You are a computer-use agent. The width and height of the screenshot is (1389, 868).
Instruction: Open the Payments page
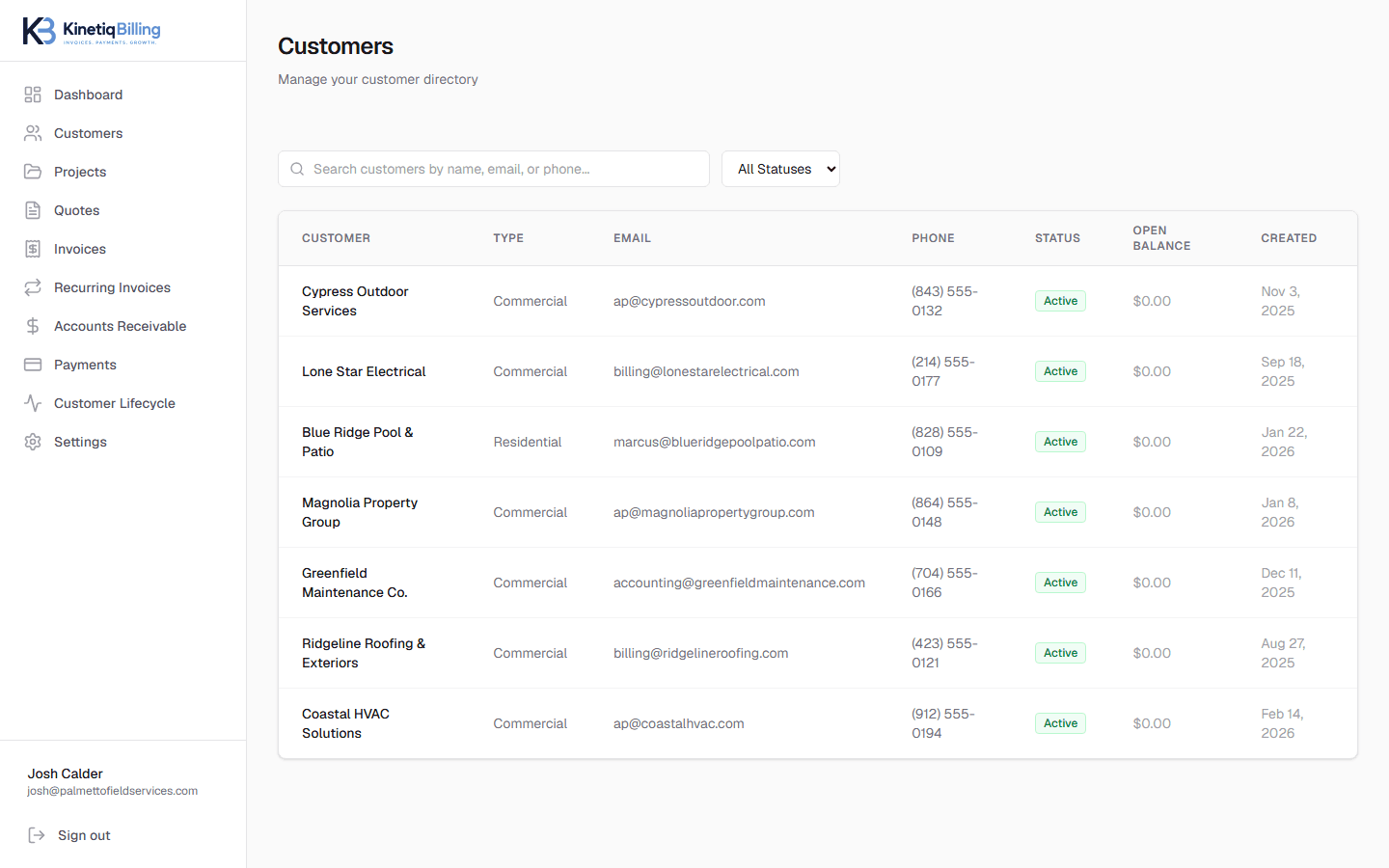tap(123, 365)
